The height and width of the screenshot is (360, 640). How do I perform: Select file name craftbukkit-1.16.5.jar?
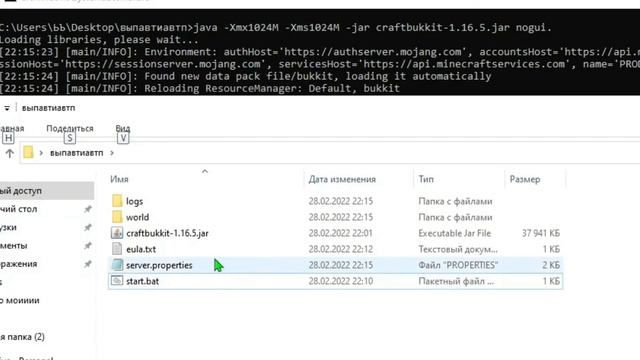(167, 233)
